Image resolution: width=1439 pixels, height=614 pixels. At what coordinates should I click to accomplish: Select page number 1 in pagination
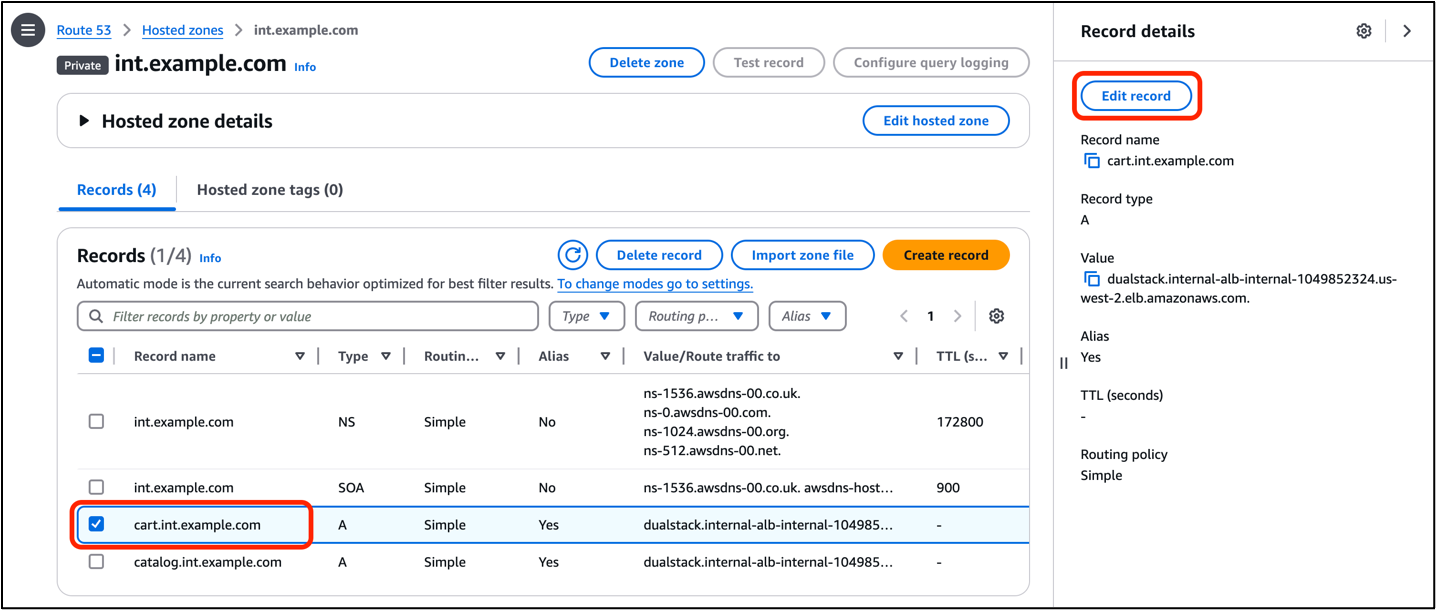pyautogui.click(x=930, y=316)
